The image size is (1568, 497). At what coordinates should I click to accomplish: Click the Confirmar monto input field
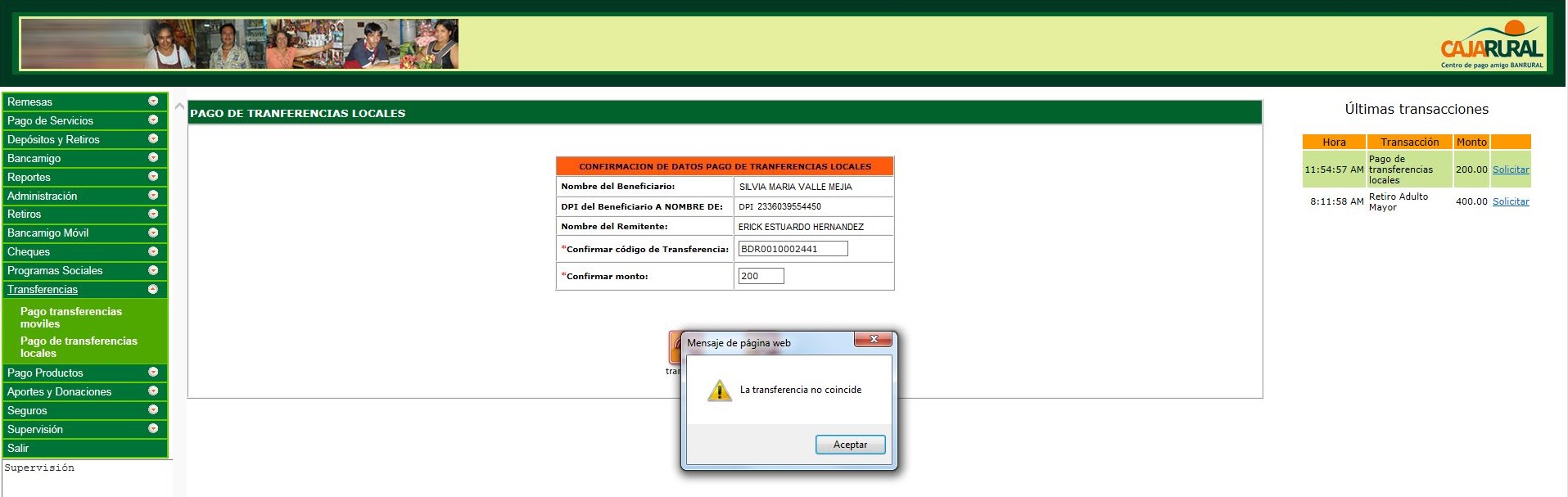coord(761,276)
